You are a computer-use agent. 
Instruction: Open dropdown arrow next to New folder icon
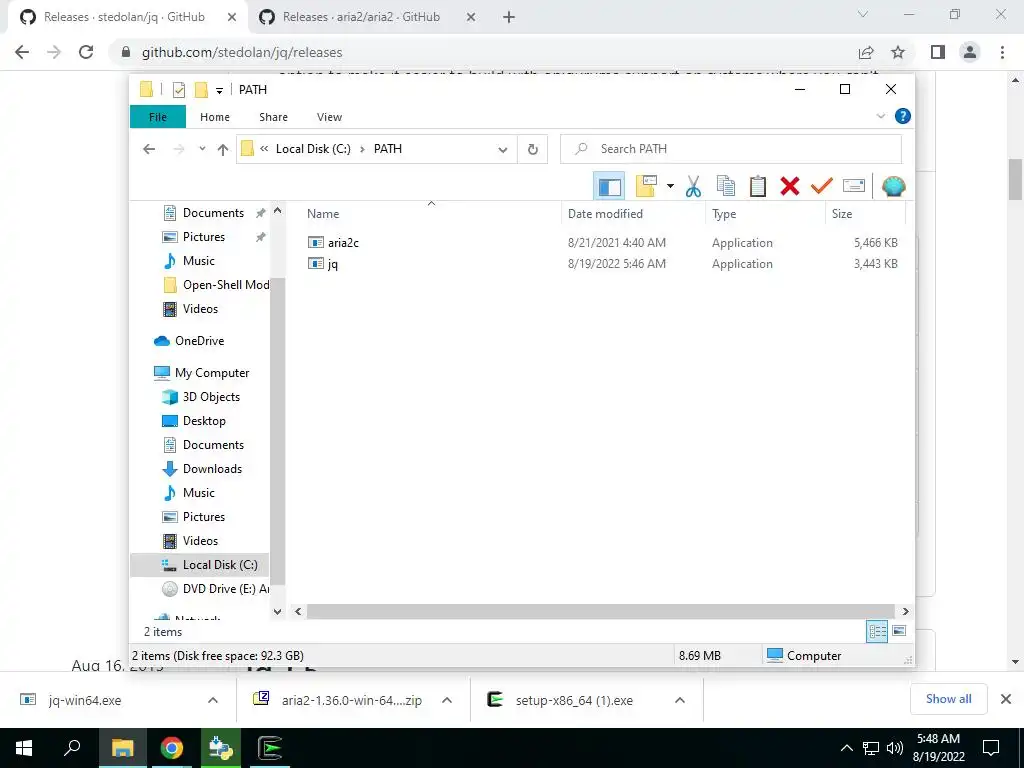pos(670,187)
